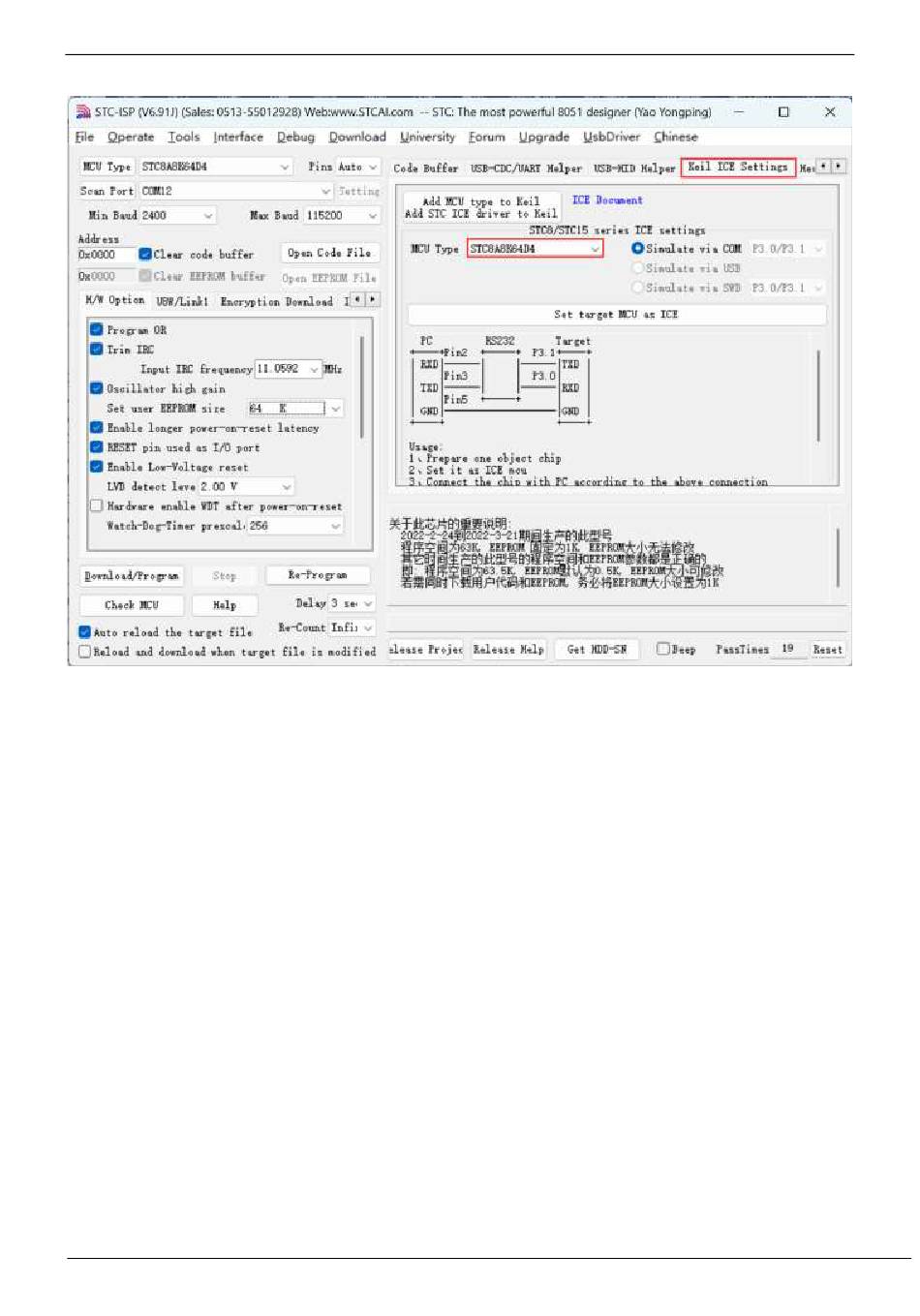Screen dimensions: 920x1316
Task: Click Download/Program button
Action: coord(131,576)
